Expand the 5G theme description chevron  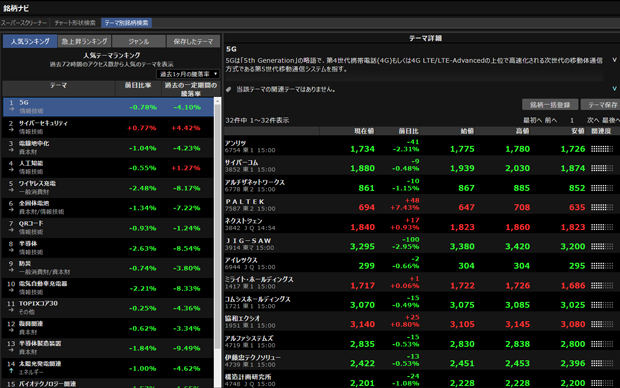pos(614,60)
